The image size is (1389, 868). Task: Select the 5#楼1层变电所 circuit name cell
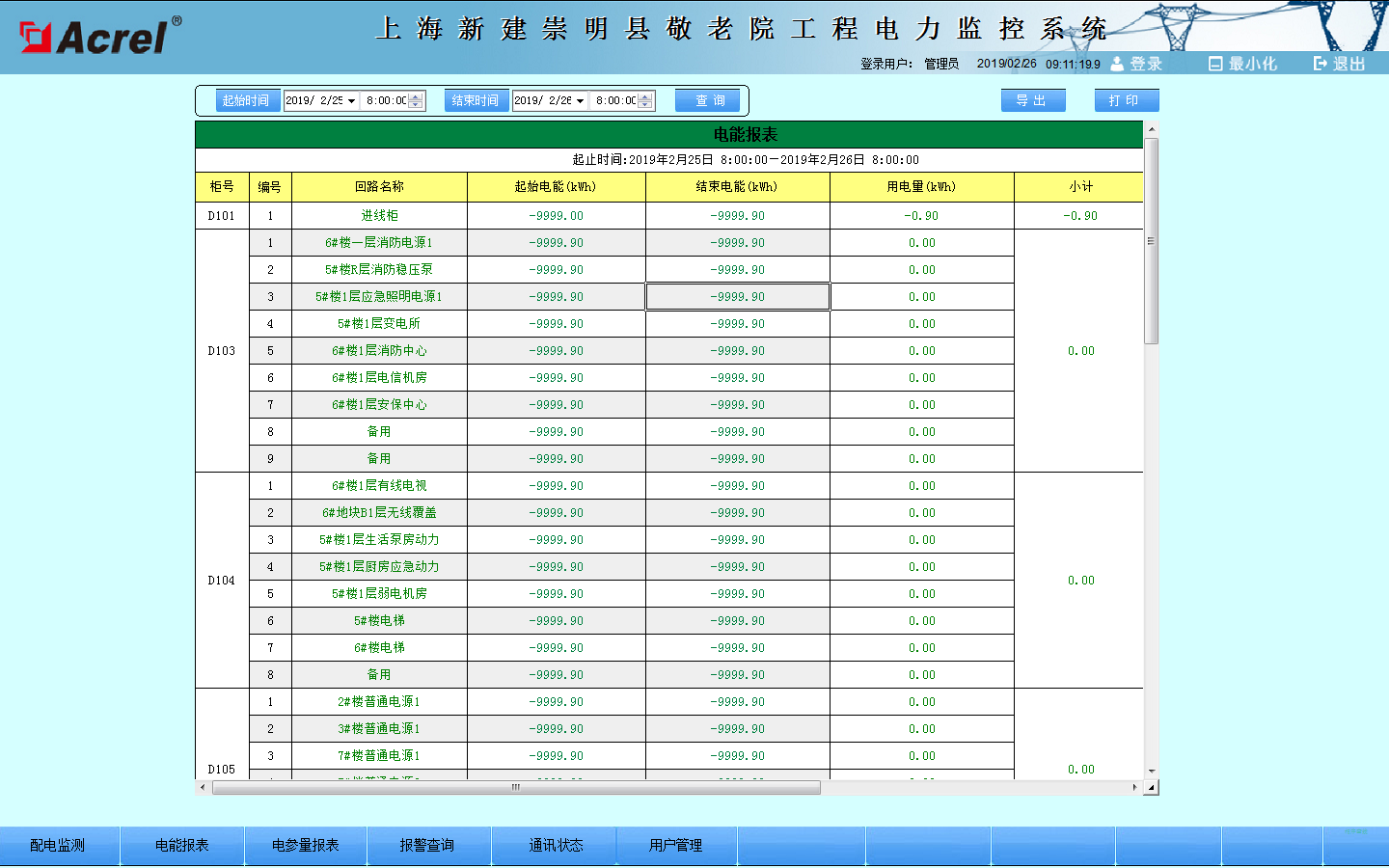[379, 324]
